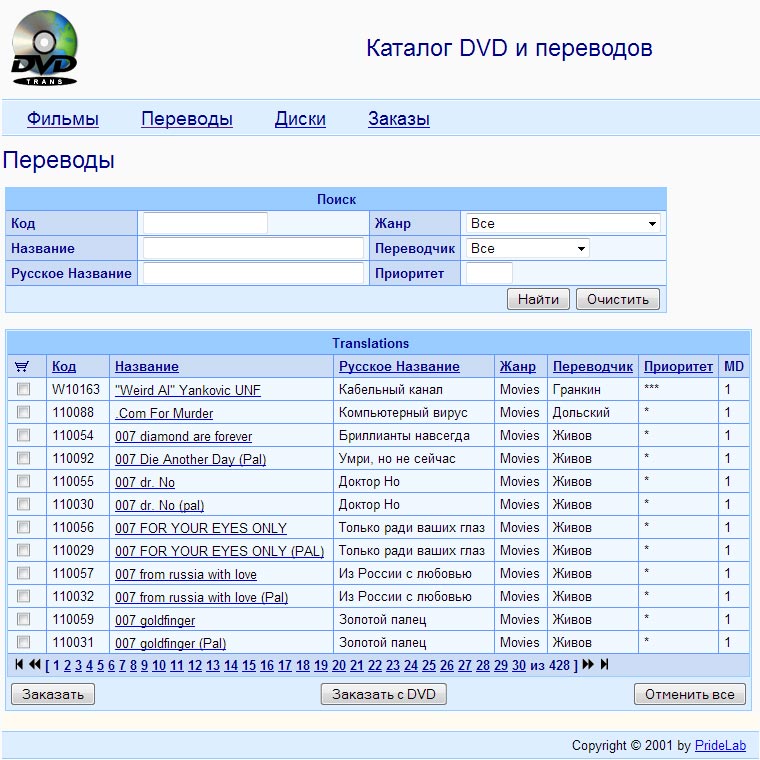Tick the checkbox for 110029 row

pyautogui.click(x=23, y=550)
